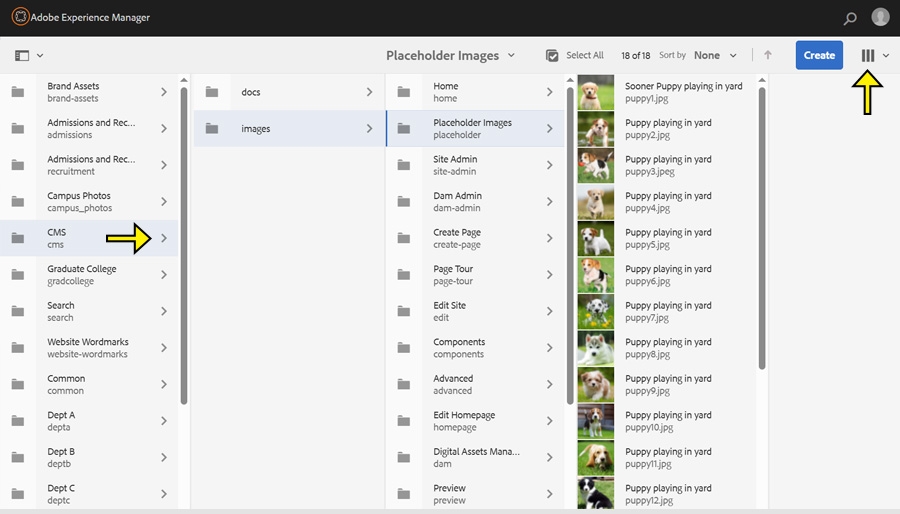Expand the Dept C chevron
Viewport: 900px width, 514px height.
tap(164, 494)
